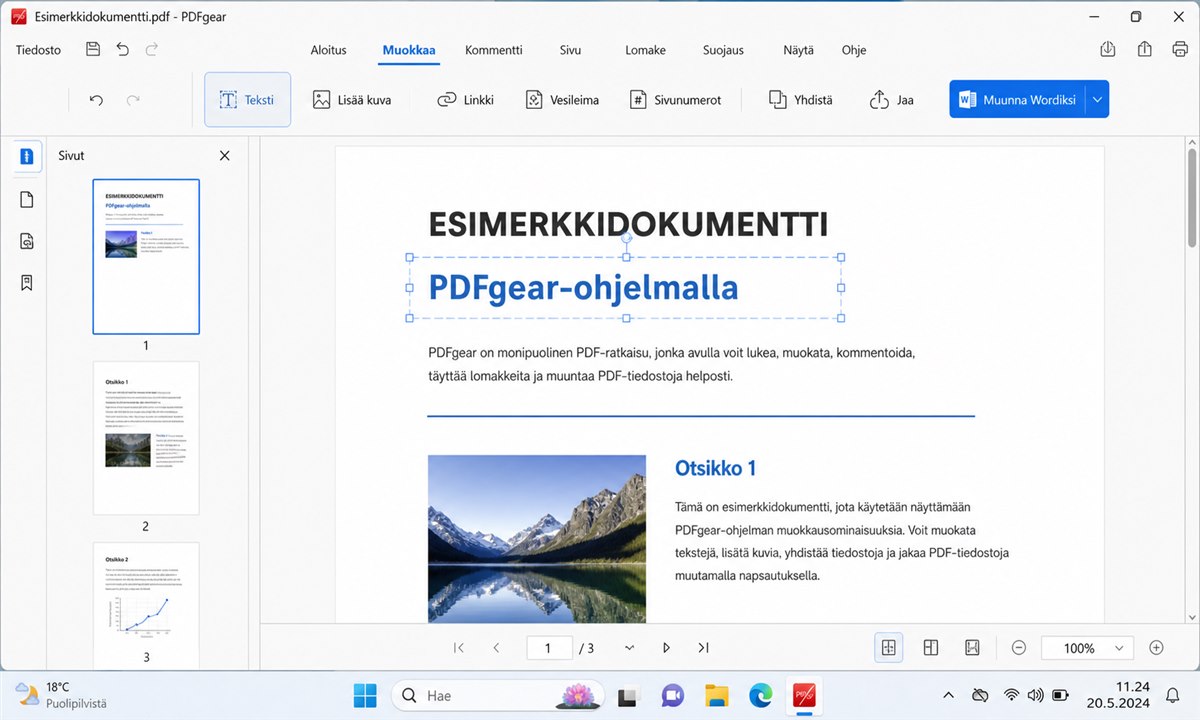This screenshot has height=720, width=1200.
Task: Click the Linkki tool
Action: pos(465,100)
